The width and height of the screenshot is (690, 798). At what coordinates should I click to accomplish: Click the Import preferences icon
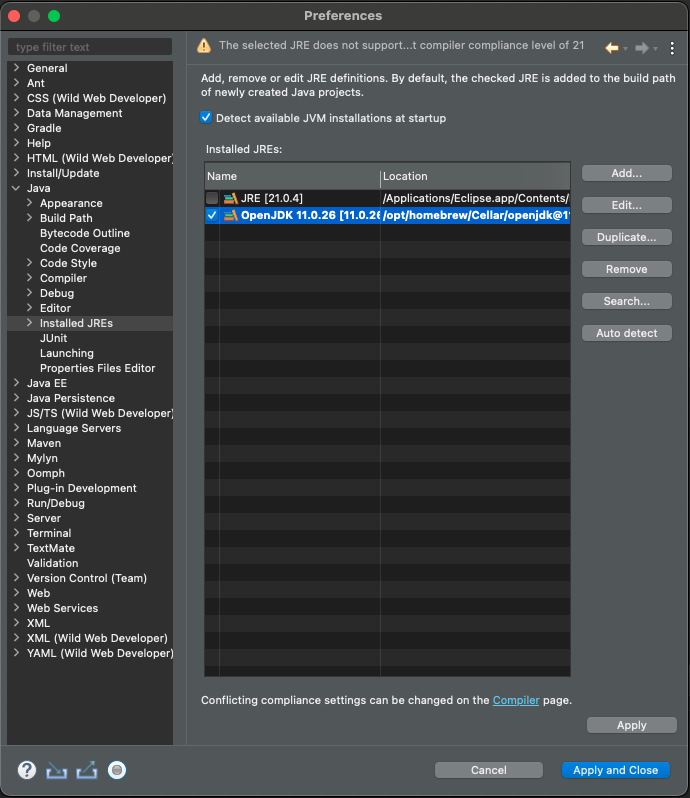(x=56, y=771)
